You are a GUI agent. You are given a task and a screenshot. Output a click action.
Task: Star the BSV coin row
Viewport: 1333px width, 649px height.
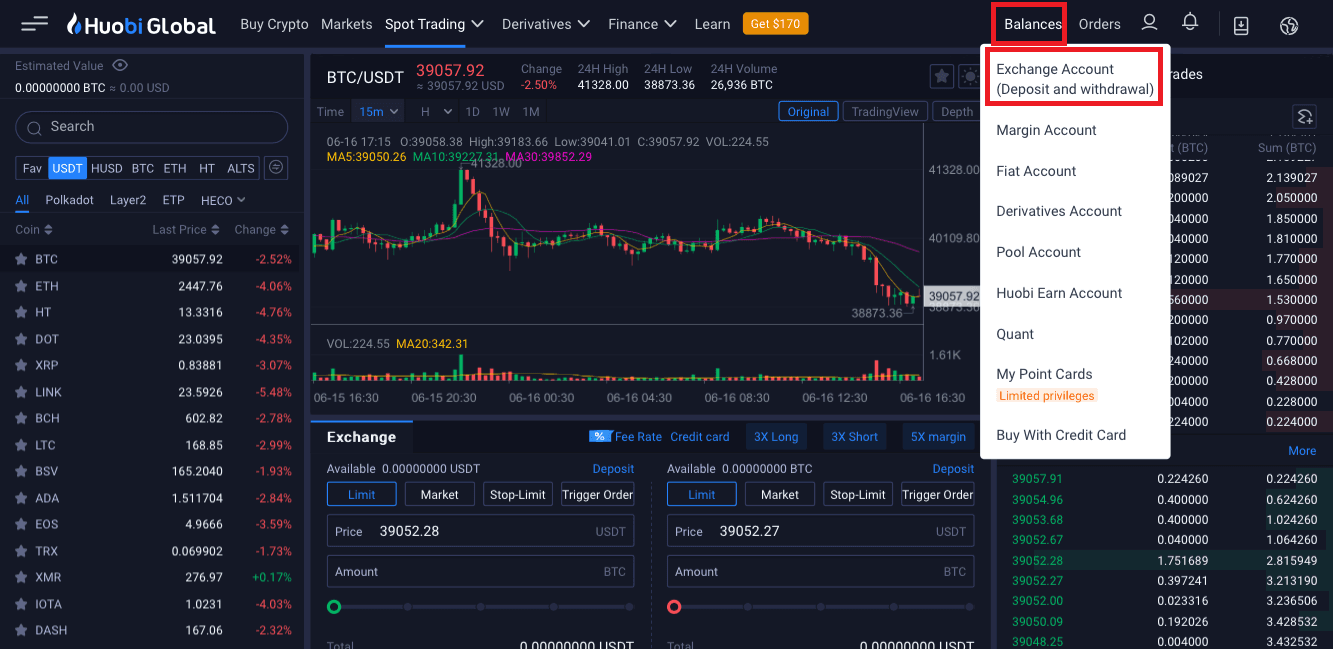(x=21, y=471)
